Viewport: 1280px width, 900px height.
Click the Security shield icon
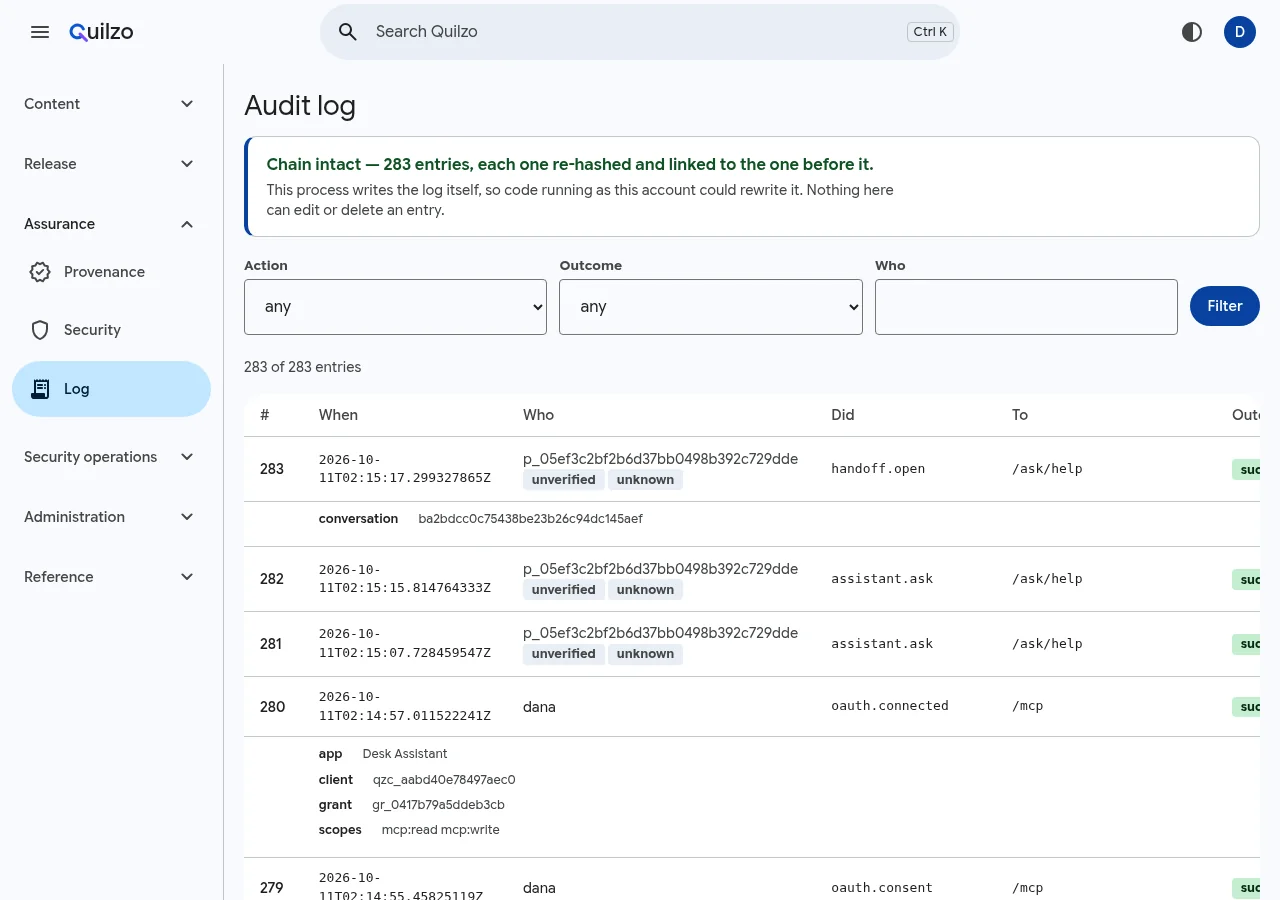[40, 330]
